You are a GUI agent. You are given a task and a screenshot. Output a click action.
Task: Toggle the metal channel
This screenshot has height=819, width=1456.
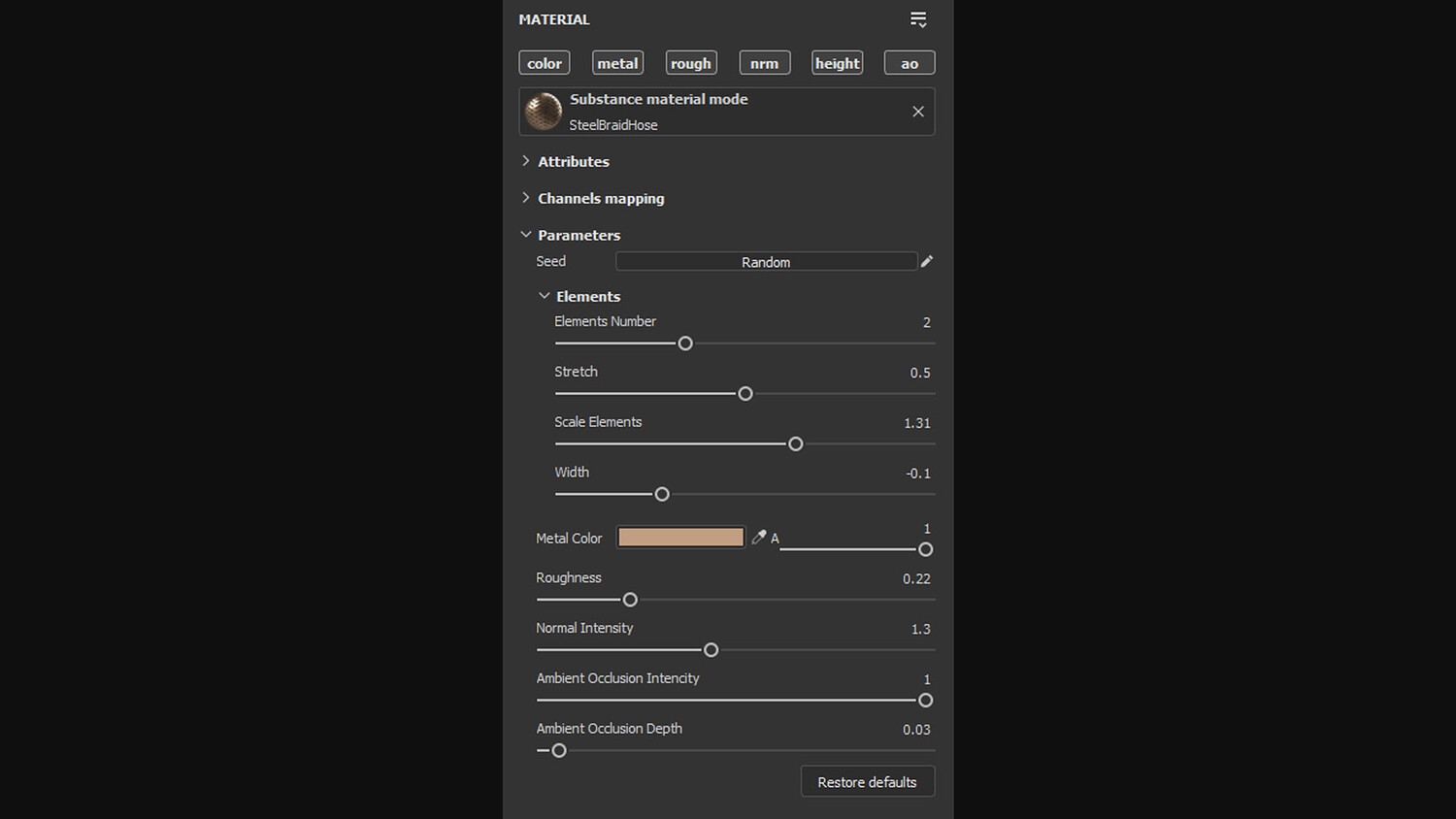[617, 63]
